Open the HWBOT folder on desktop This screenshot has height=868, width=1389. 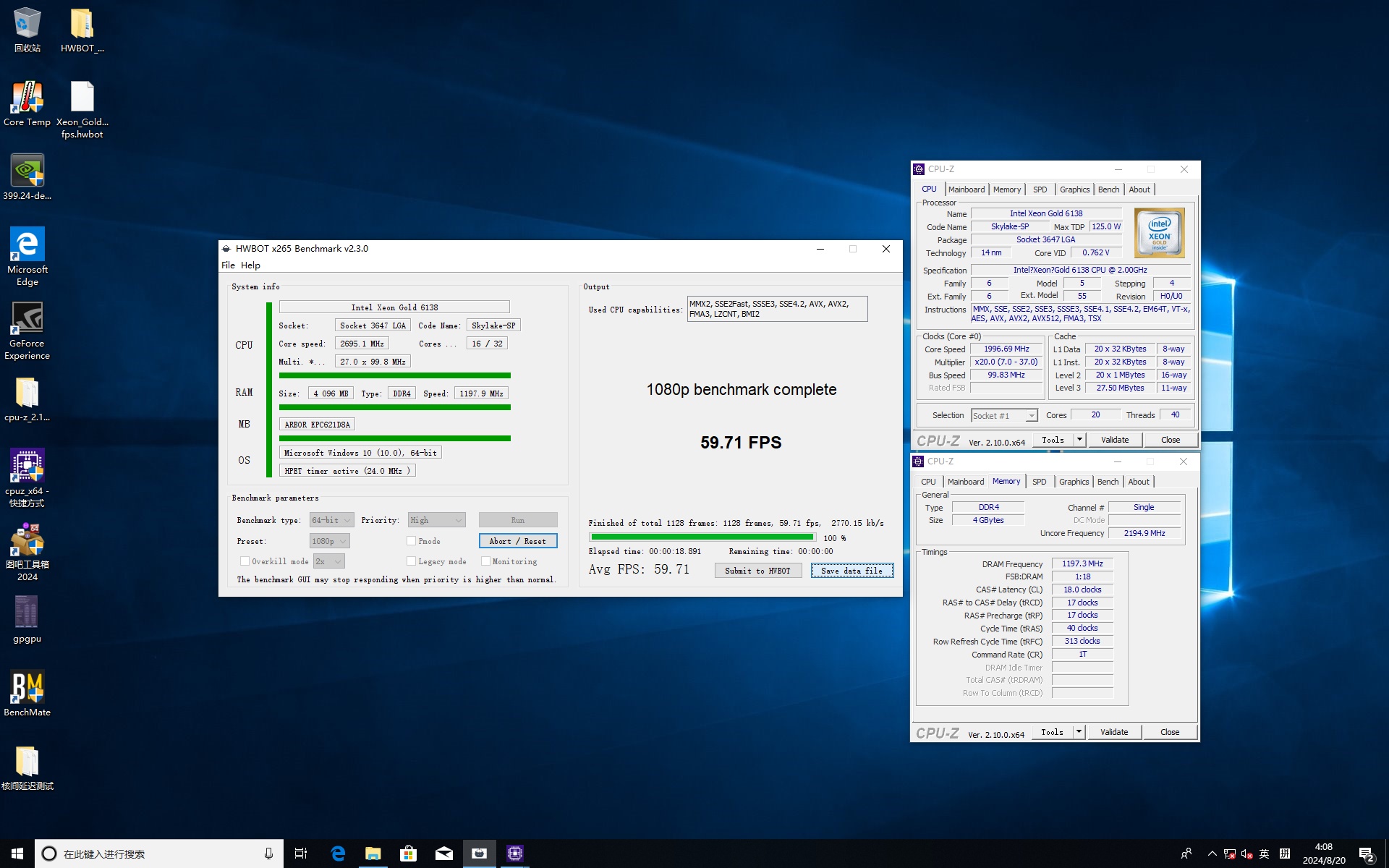(82, 29)
